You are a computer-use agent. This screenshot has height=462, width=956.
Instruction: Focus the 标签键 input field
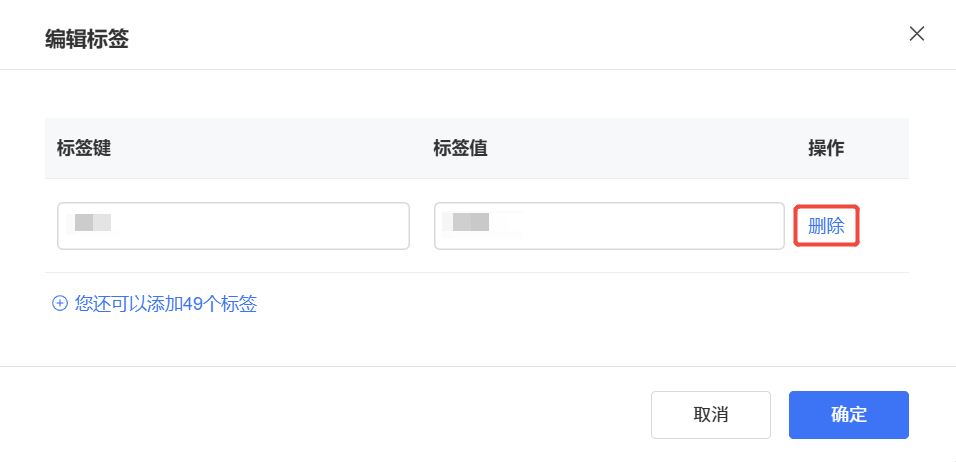point(233,226)
